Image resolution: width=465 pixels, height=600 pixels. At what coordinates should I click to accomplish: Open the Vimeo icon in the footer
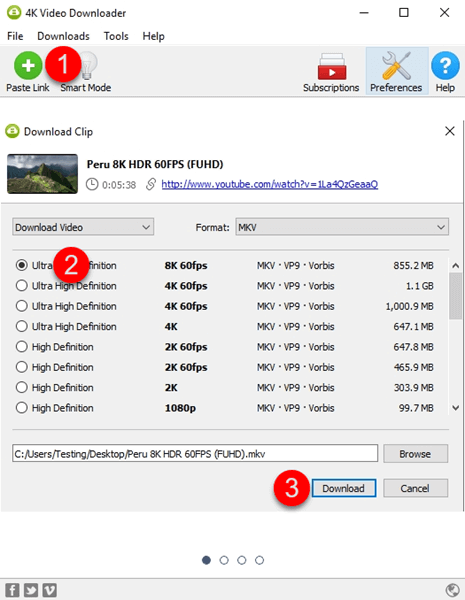49,590
